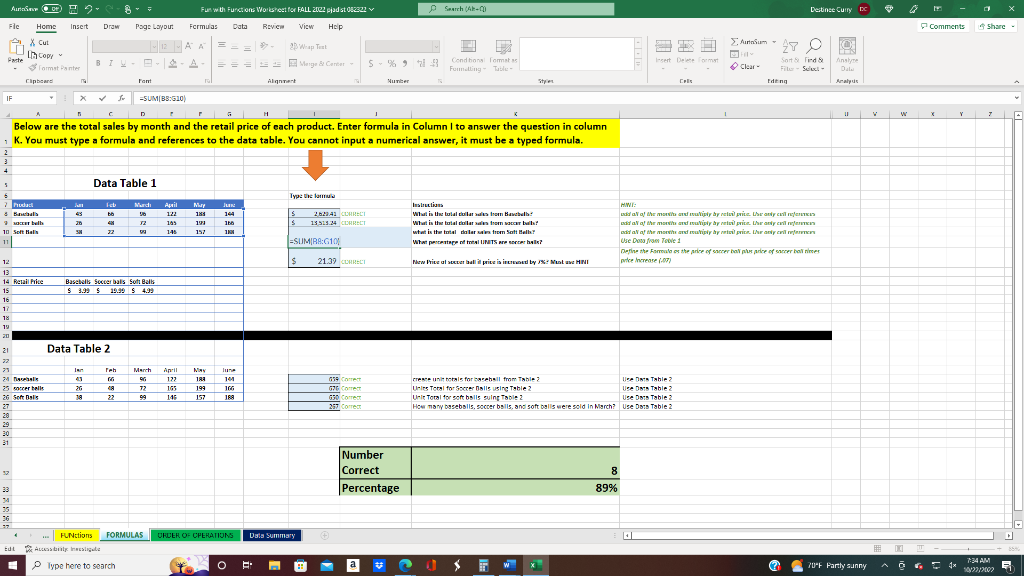Open Conditional Formatting menu
1024x576 pixels.
(x=468, y=55)
